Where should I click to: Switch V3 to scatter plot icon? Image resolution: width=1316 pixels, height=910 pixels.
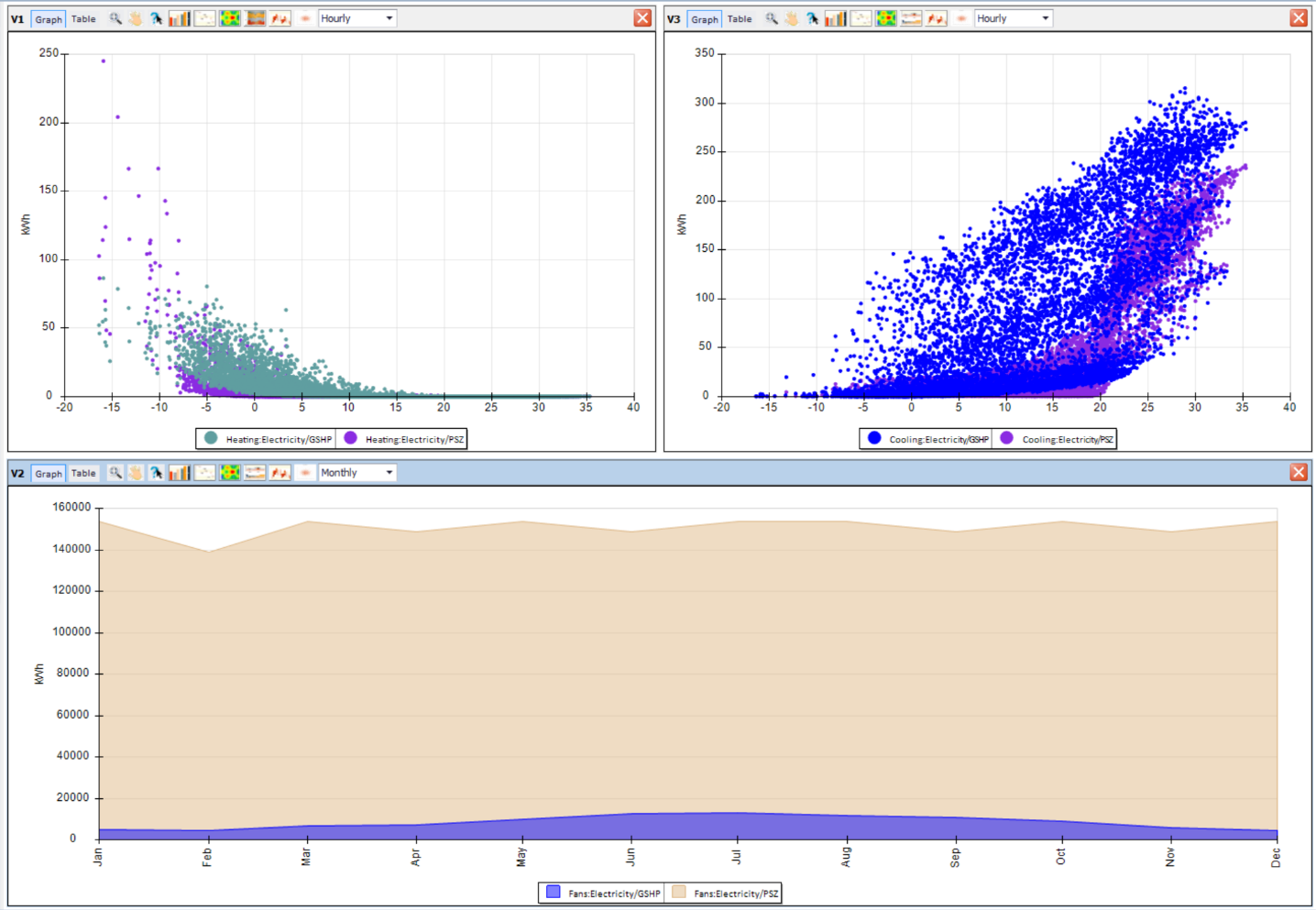861,18
